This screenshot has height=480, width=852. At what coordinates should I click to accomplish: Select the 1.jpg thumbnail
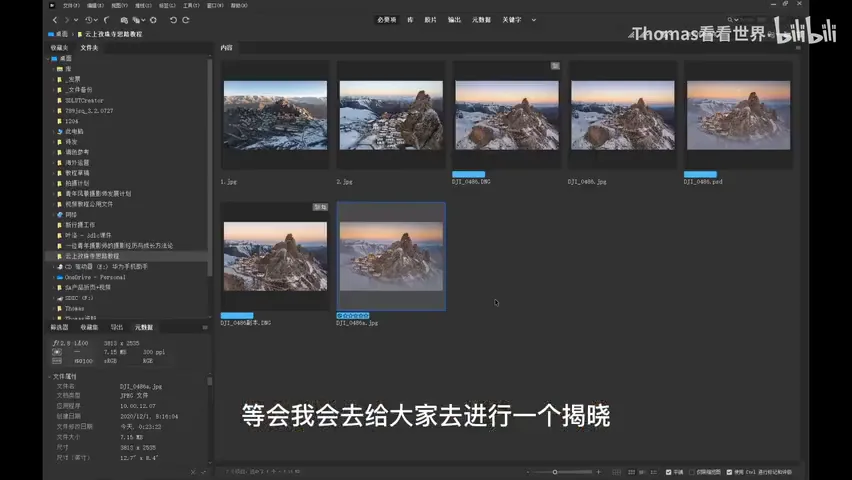pyautogui.click(x=275, y=115)
